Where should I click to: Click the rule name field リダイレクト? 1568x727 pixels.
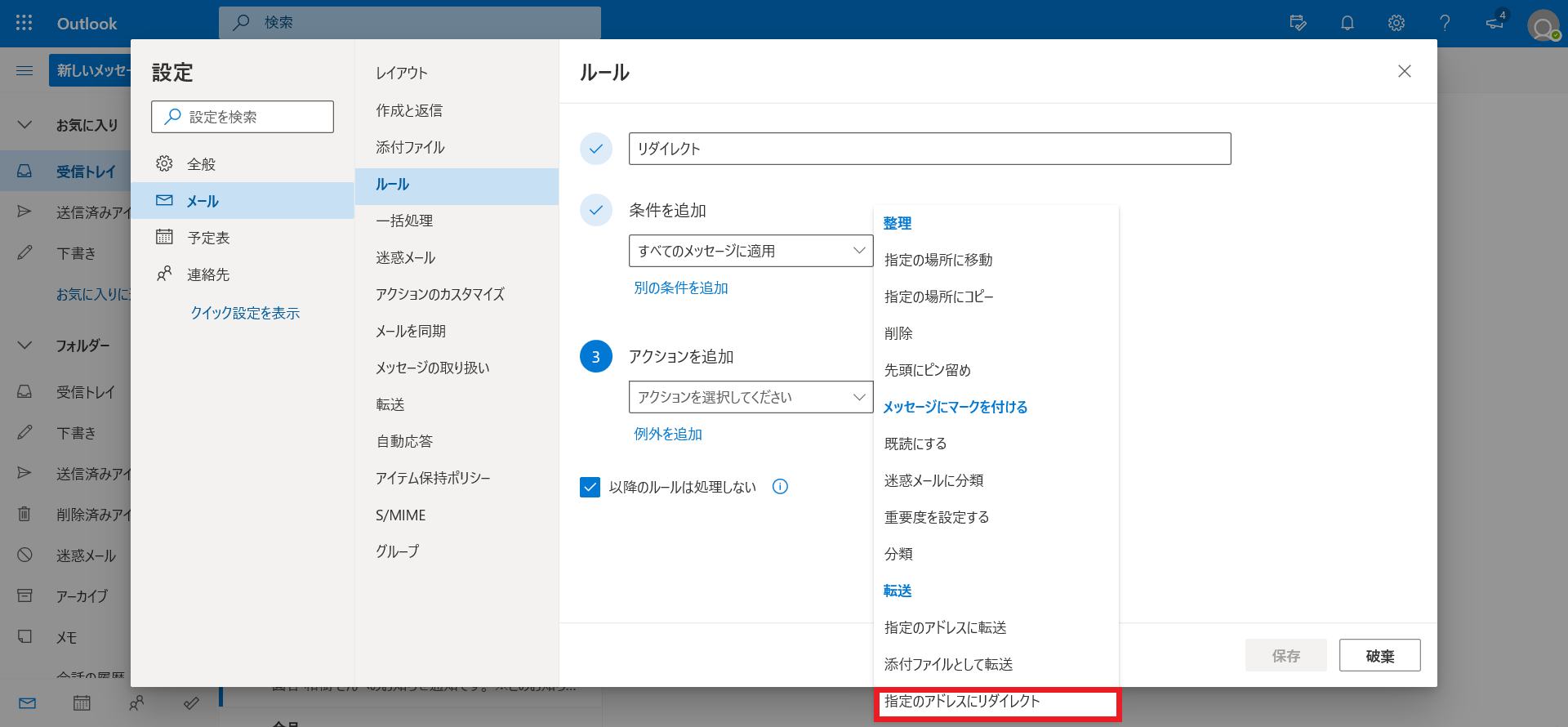point(929,149)
